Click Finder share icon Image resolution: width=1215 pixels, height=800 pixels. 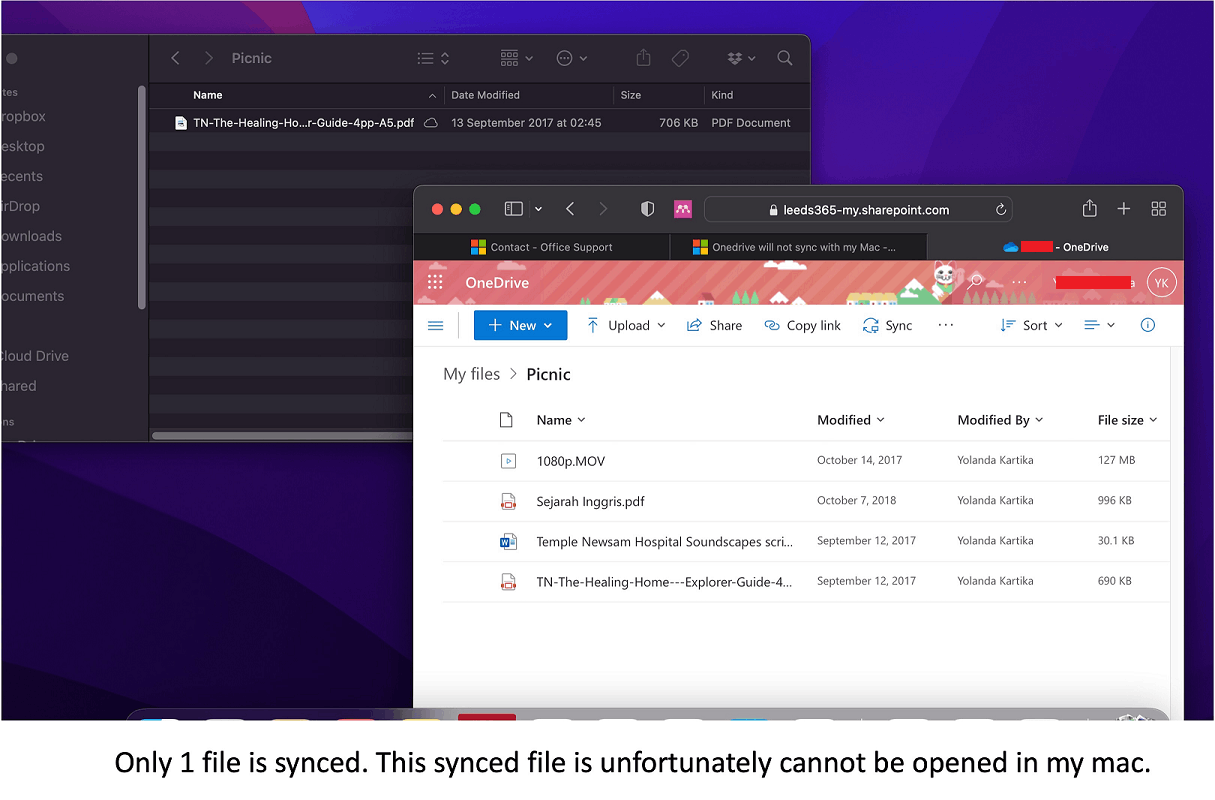[x=644, y=58]
